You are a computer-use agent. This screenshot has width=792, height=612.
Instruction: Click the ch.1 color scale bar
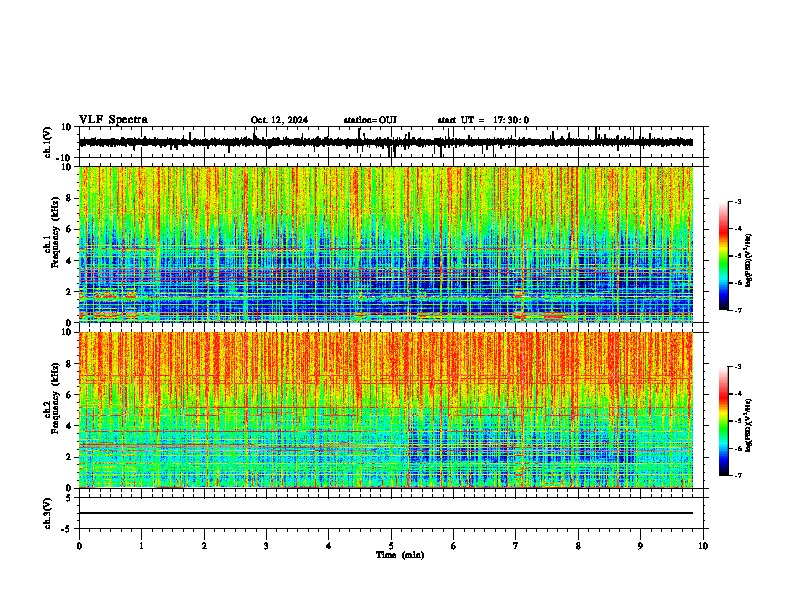tap(724, 256)
